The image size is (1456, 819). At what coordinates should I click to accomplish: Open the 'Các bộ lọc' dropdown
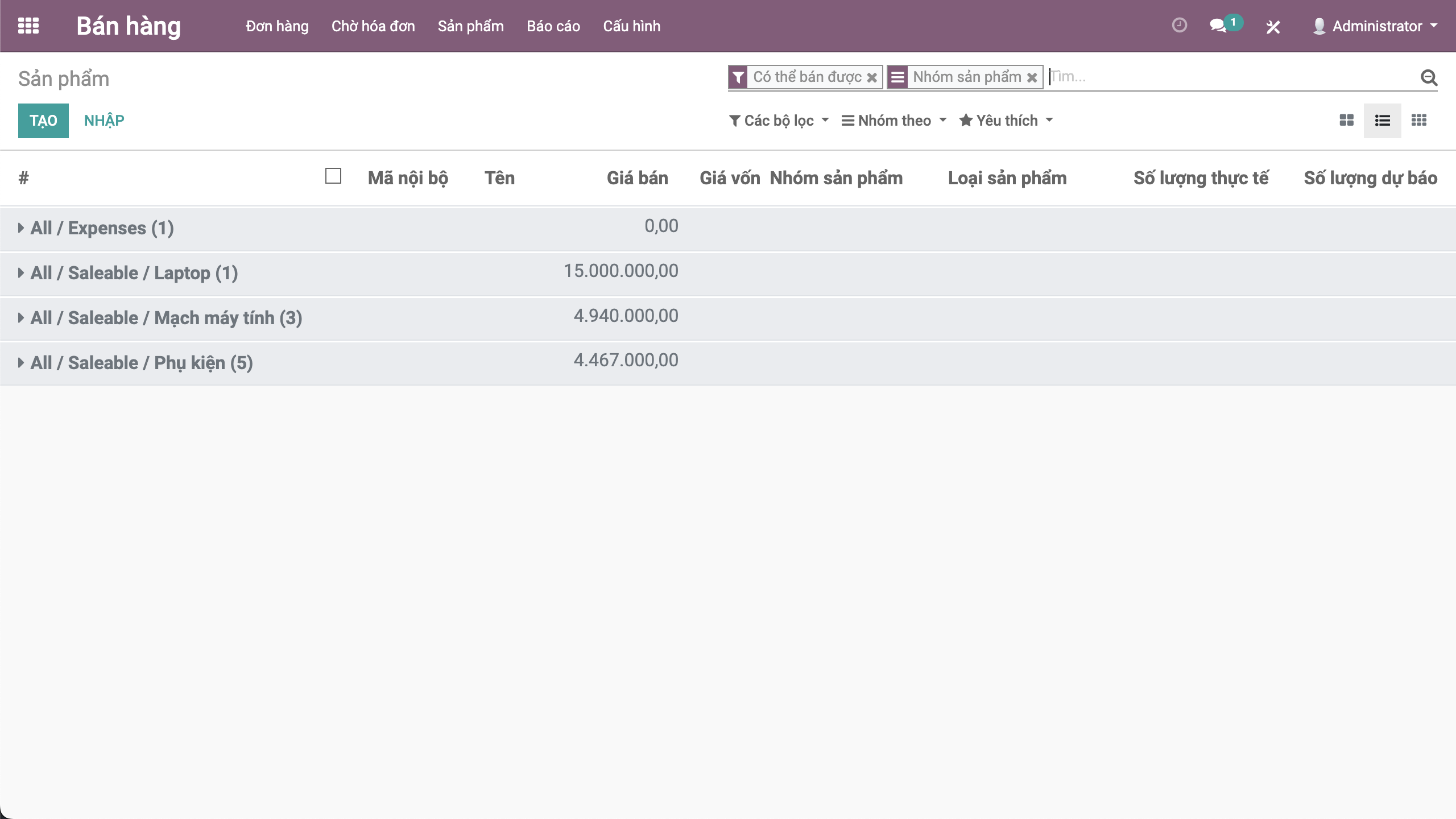(x=779, y=121)
